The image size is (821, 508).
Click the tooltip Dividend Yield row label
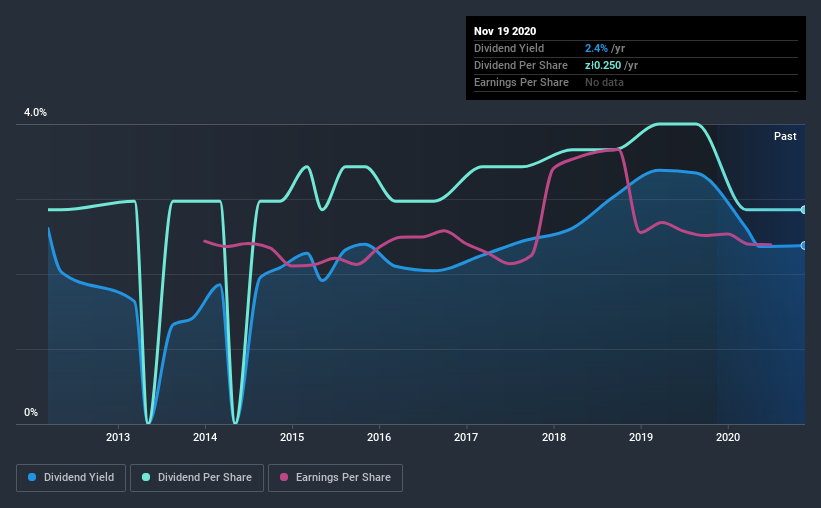tap(509, 48)
